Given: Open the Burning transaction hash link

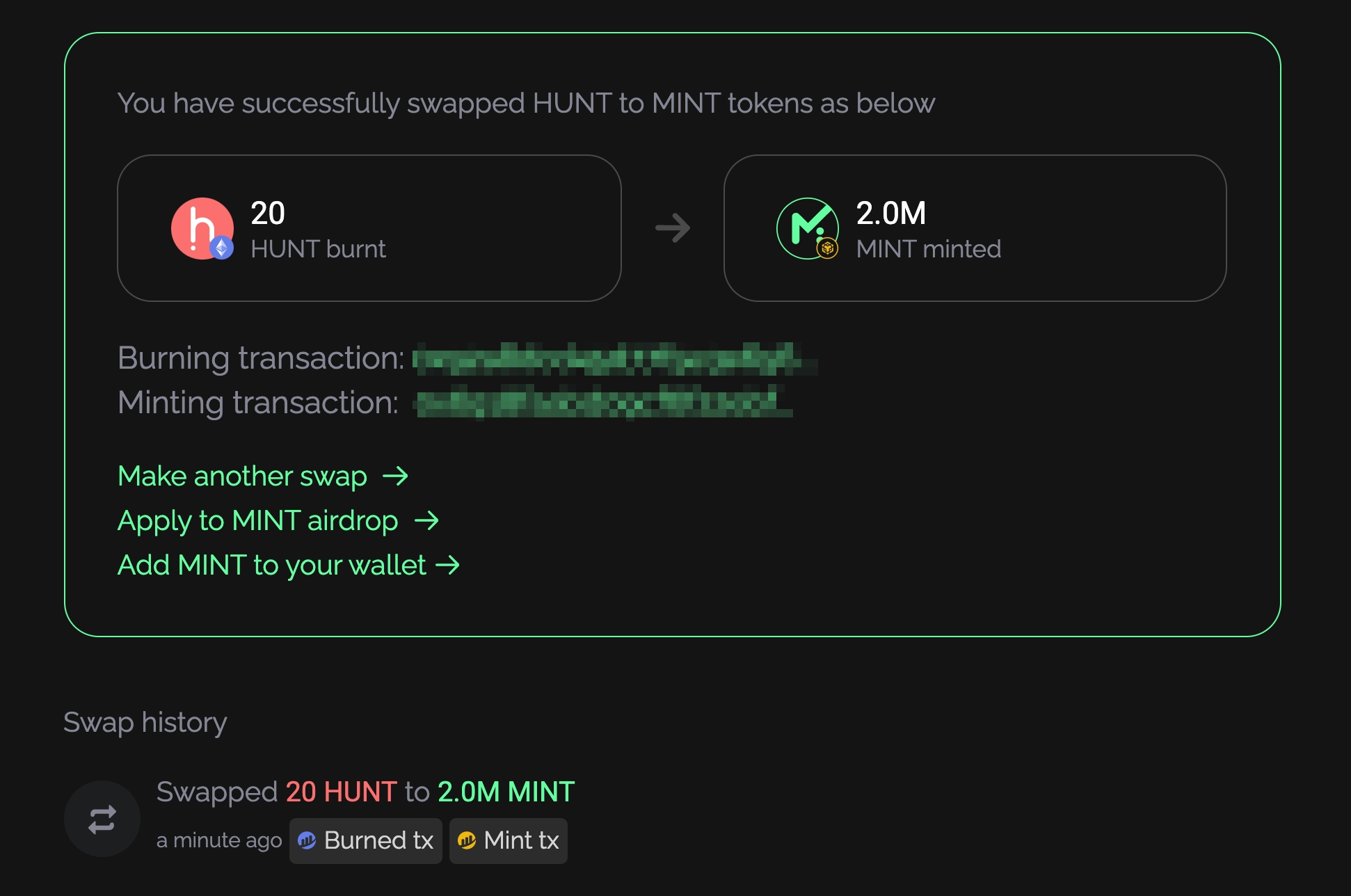Looking at the screenshot, I should [612, 358].
